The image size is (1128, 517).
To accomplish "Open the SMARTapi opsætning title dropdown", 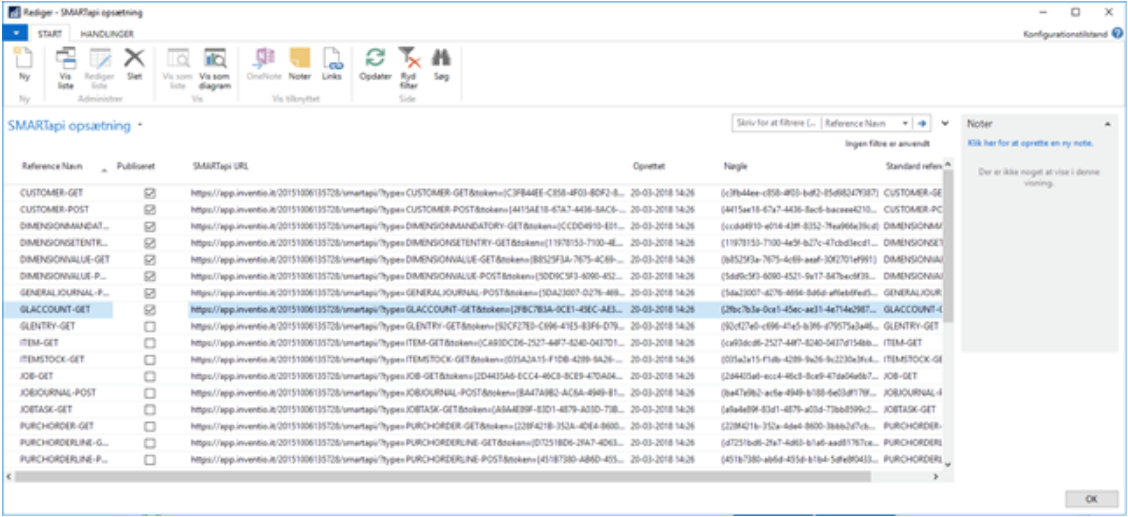I will point(140,125).
